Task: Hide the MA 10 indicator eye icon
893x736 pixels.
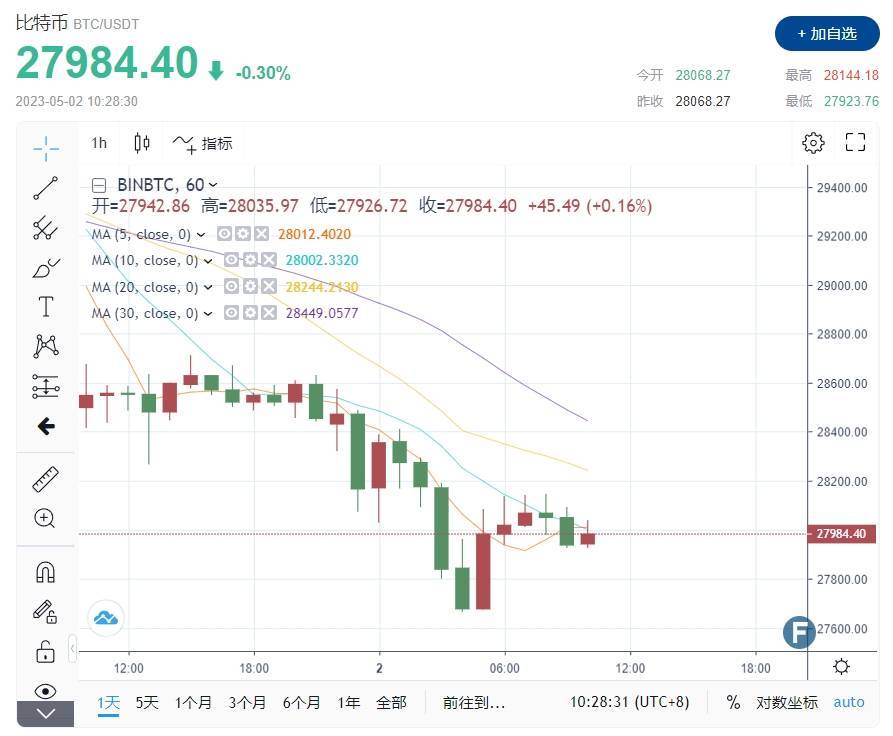Action: pyautogui.click(x=231, y=260)
